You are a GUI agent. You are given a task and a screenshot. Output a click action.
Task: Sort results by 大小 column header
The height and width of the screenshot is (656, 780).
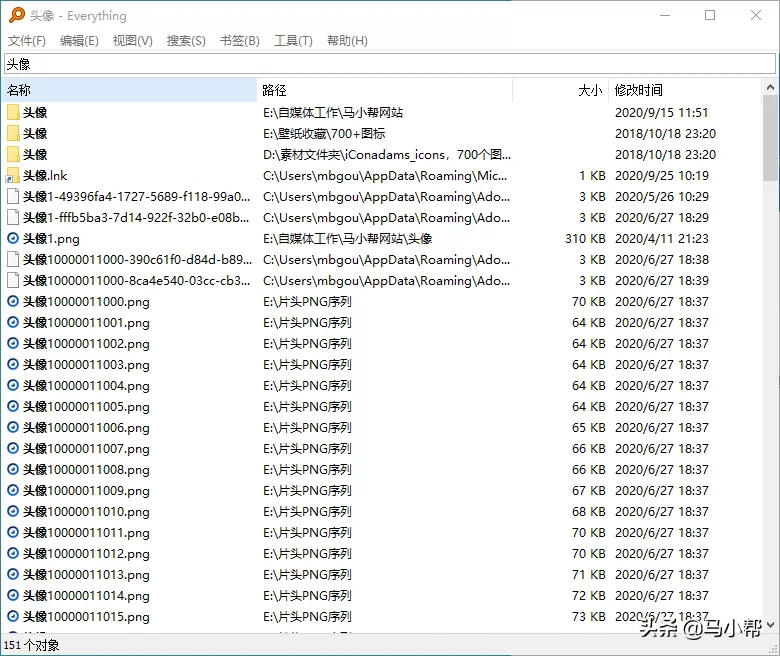tap(560, 90)
